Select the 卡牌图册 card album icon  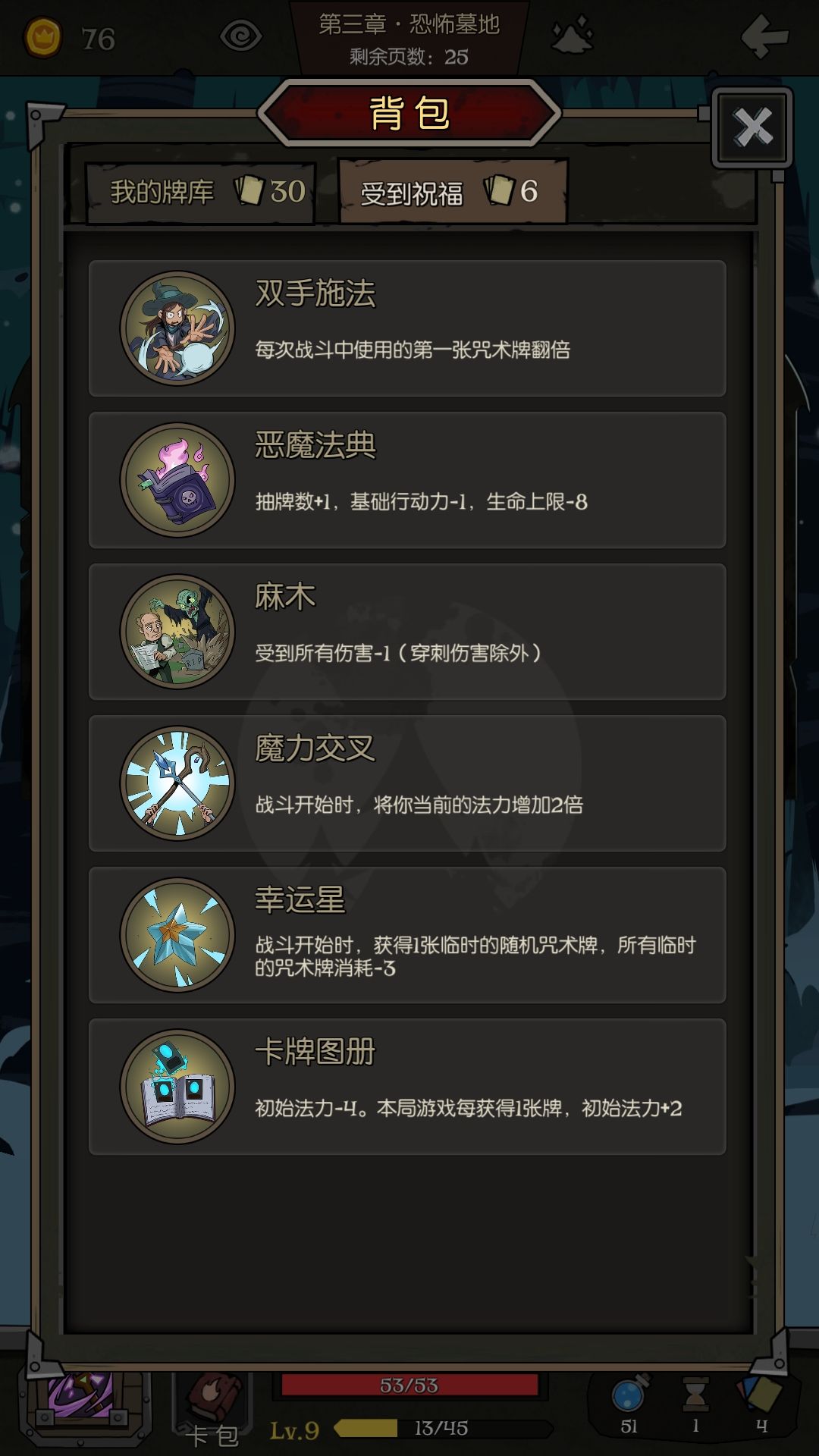tap(177, 1087)
